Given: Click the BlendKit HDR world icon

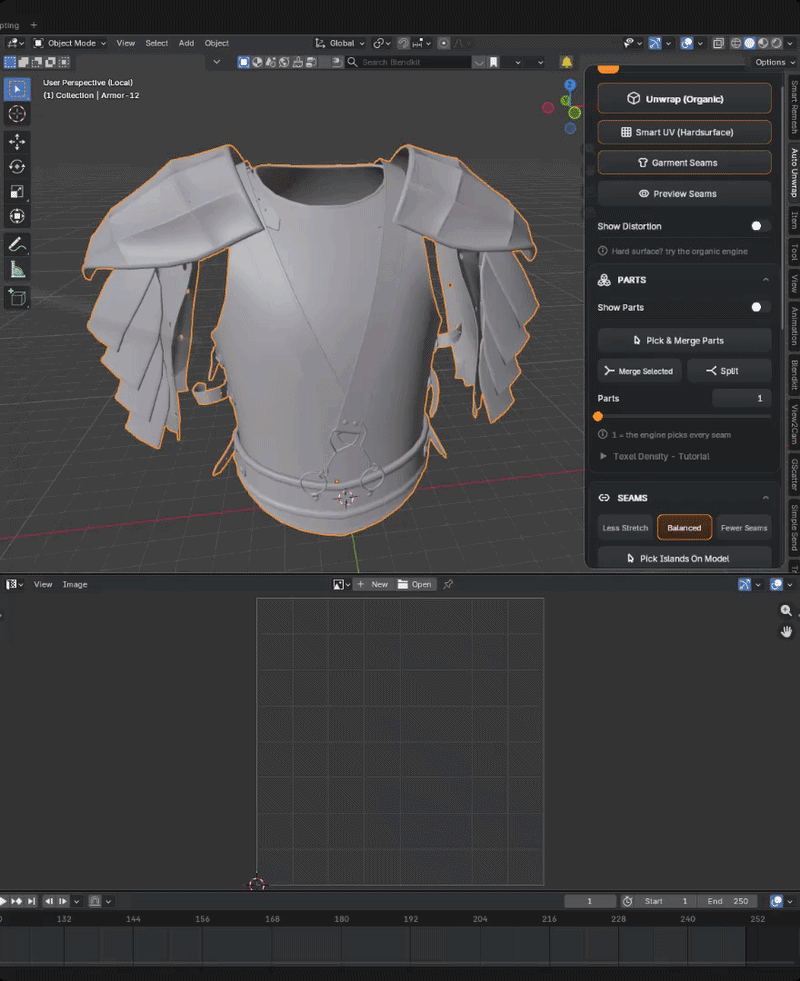Looking at the screenshot, I should pos(284,62).
